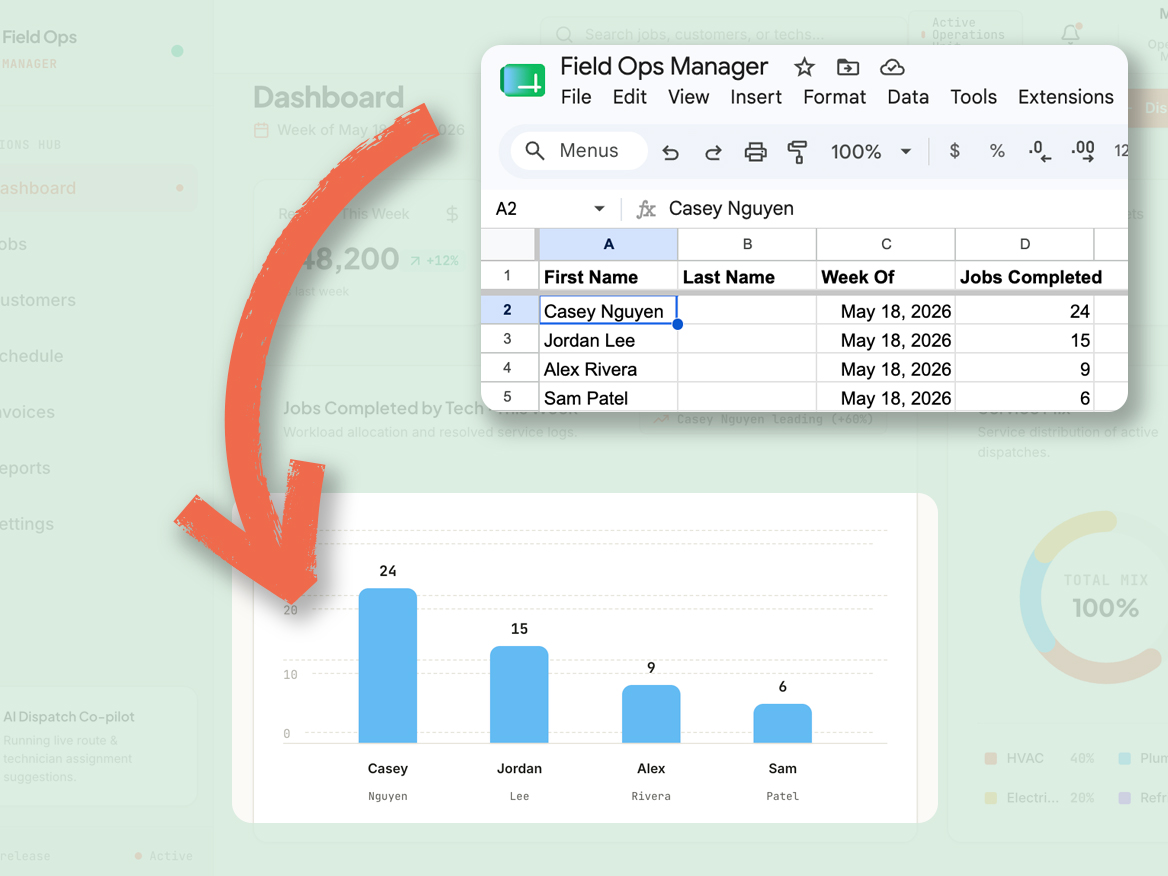This screenshot has height=876, width=1168.
Task: Select the paint format tool
Action: 797,152
